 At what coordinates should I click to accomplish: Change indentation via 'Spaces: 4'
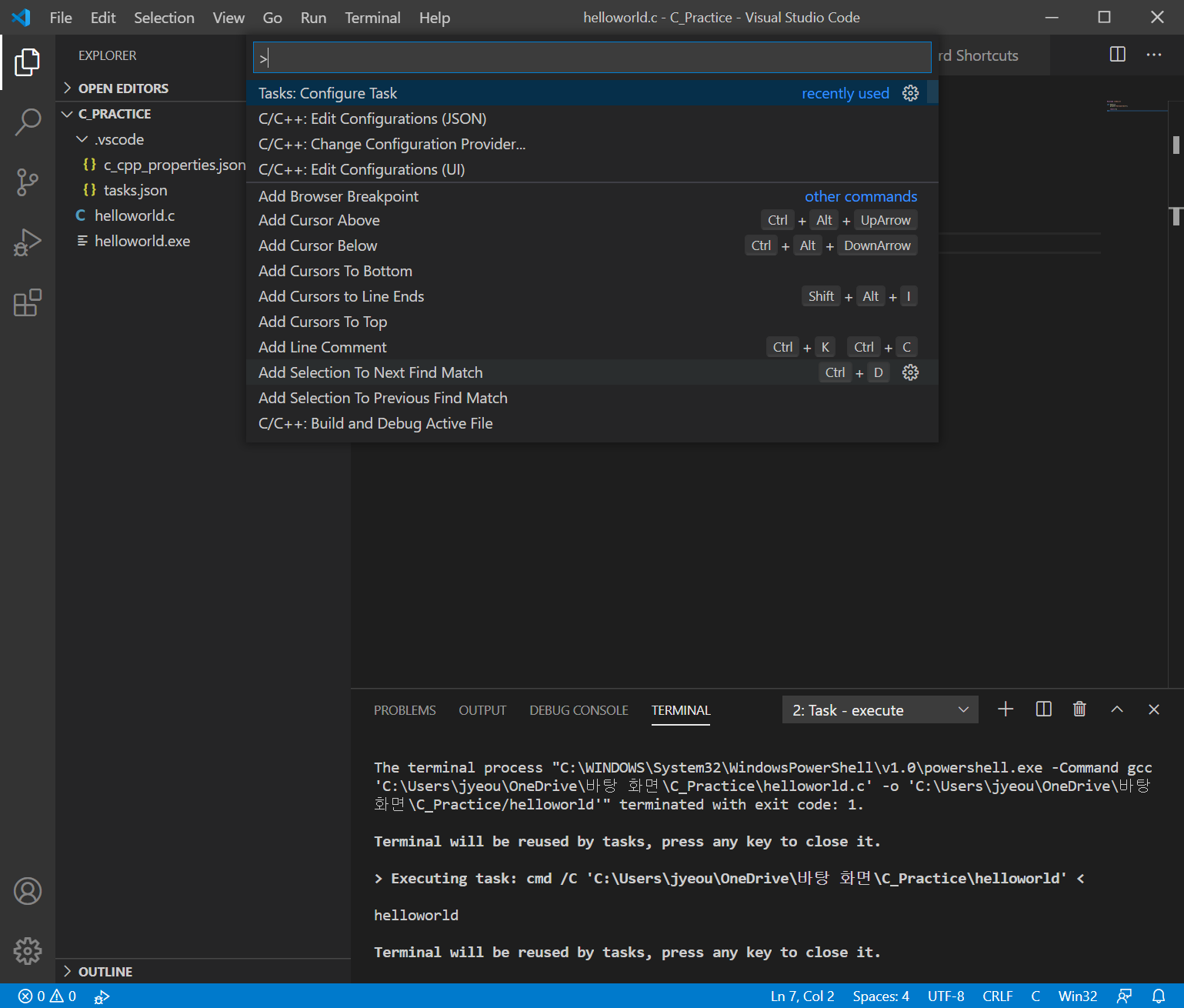coord(881,996)
